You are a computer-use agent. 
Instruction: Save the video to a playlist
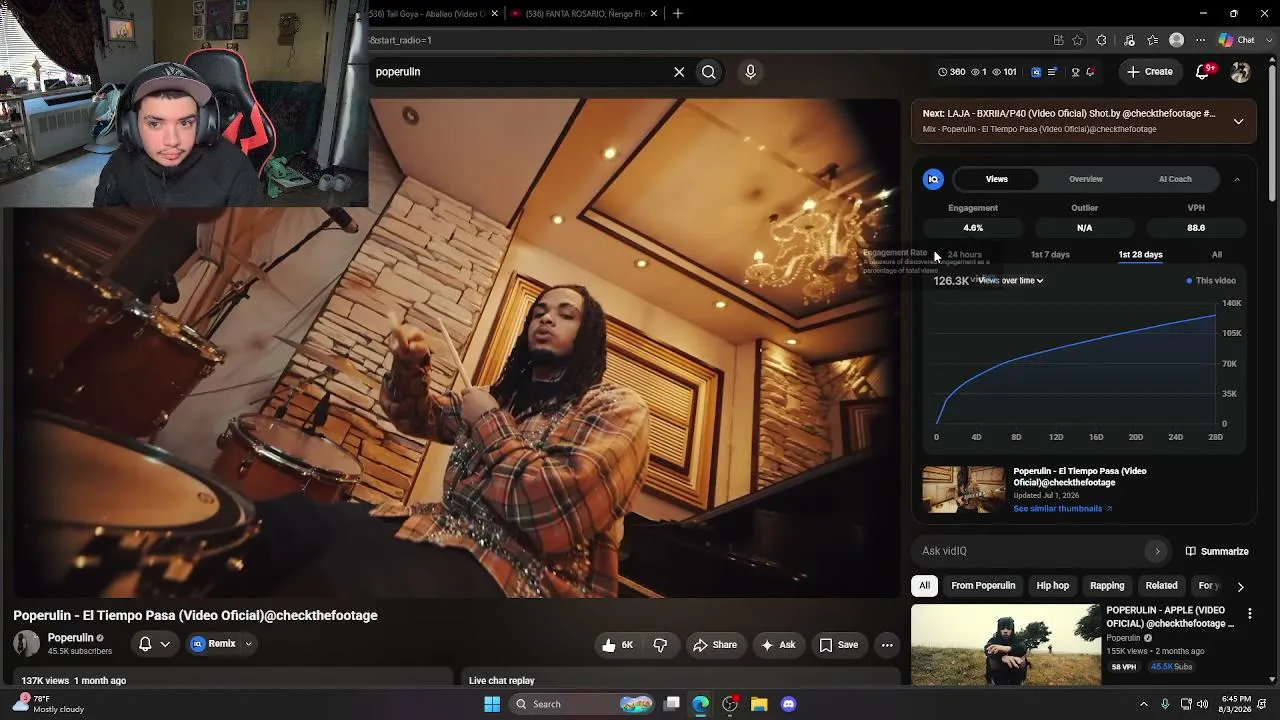click(839, 645)
